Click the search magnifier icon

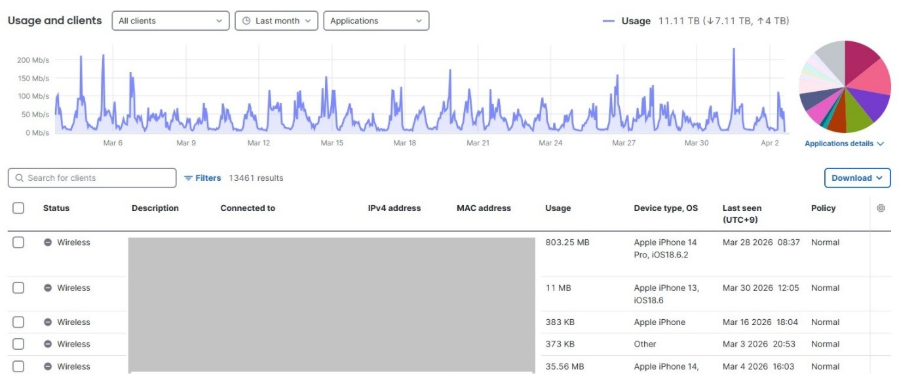pyautogui.click(x=19, y=178)
